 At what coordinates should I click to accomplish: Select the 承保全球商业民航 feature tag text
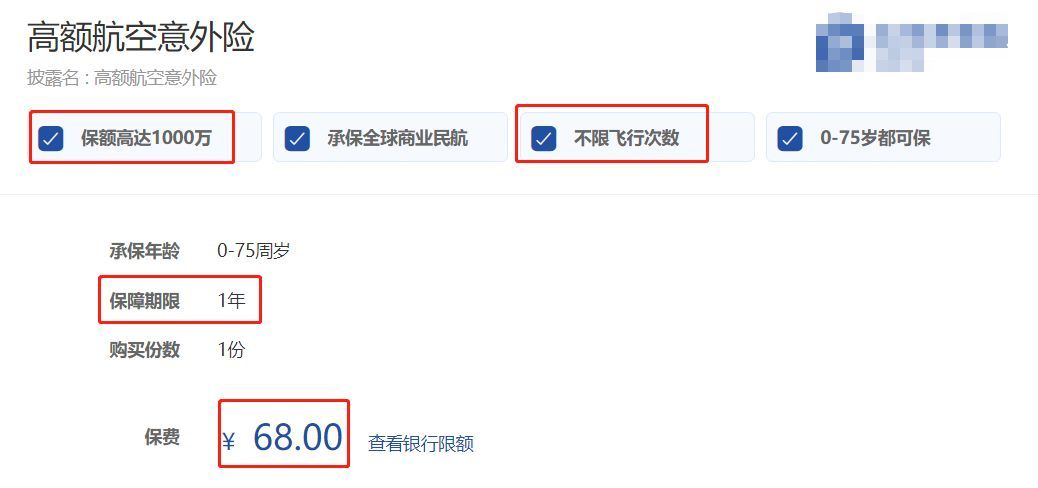(397, 138)
